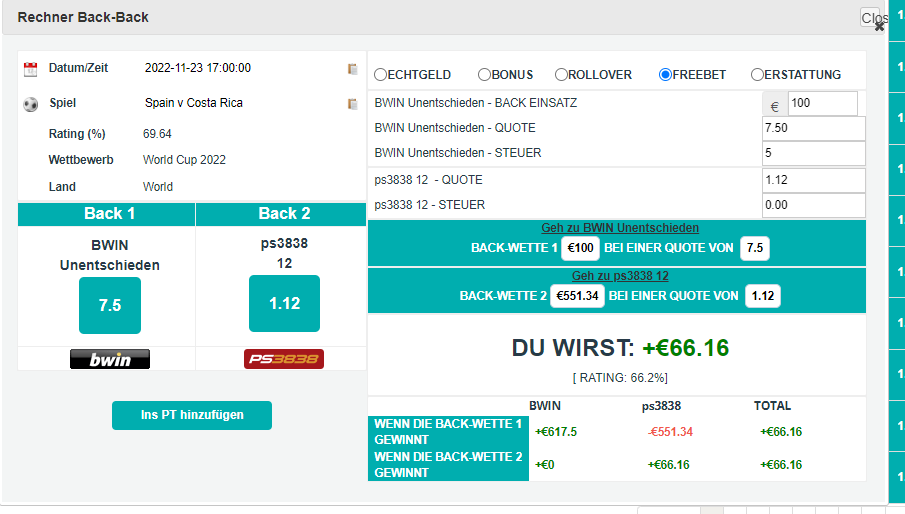
Task: Click the 1.12 quote box for Back-Wette 2
Action: [762, 296]
